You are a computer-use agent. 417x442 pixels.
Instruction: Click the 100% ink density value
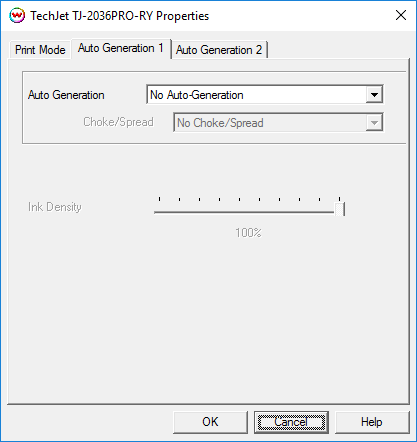[x=248, y=233]
